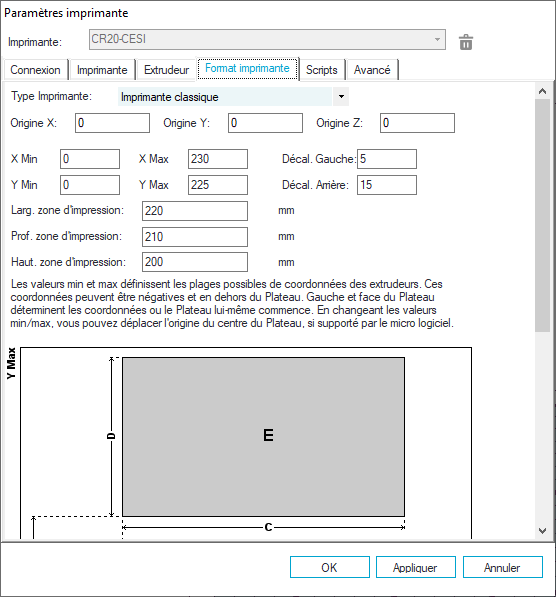Click the Y Min field
Screen dimensions: 556x597
click(x=90, y=185)
